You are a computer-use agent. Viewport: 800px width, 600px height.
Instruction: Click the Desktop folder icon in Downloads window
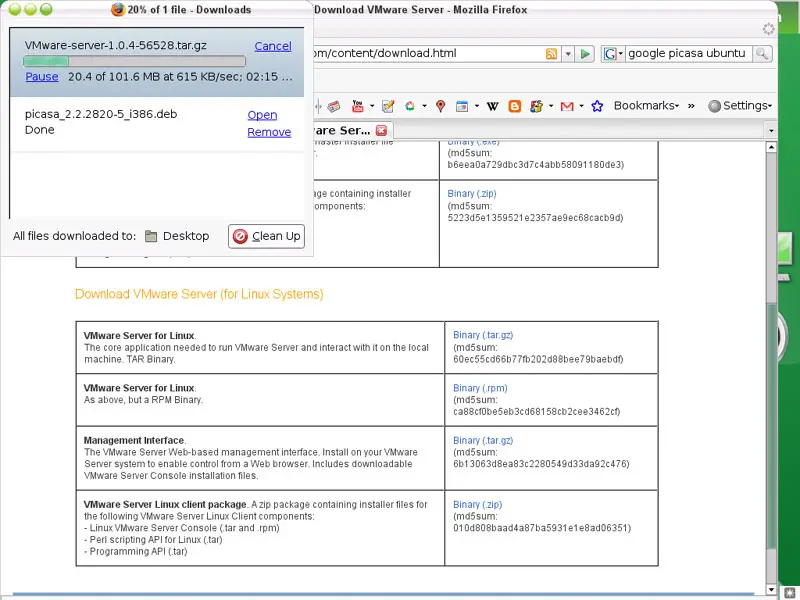(151, 236)
